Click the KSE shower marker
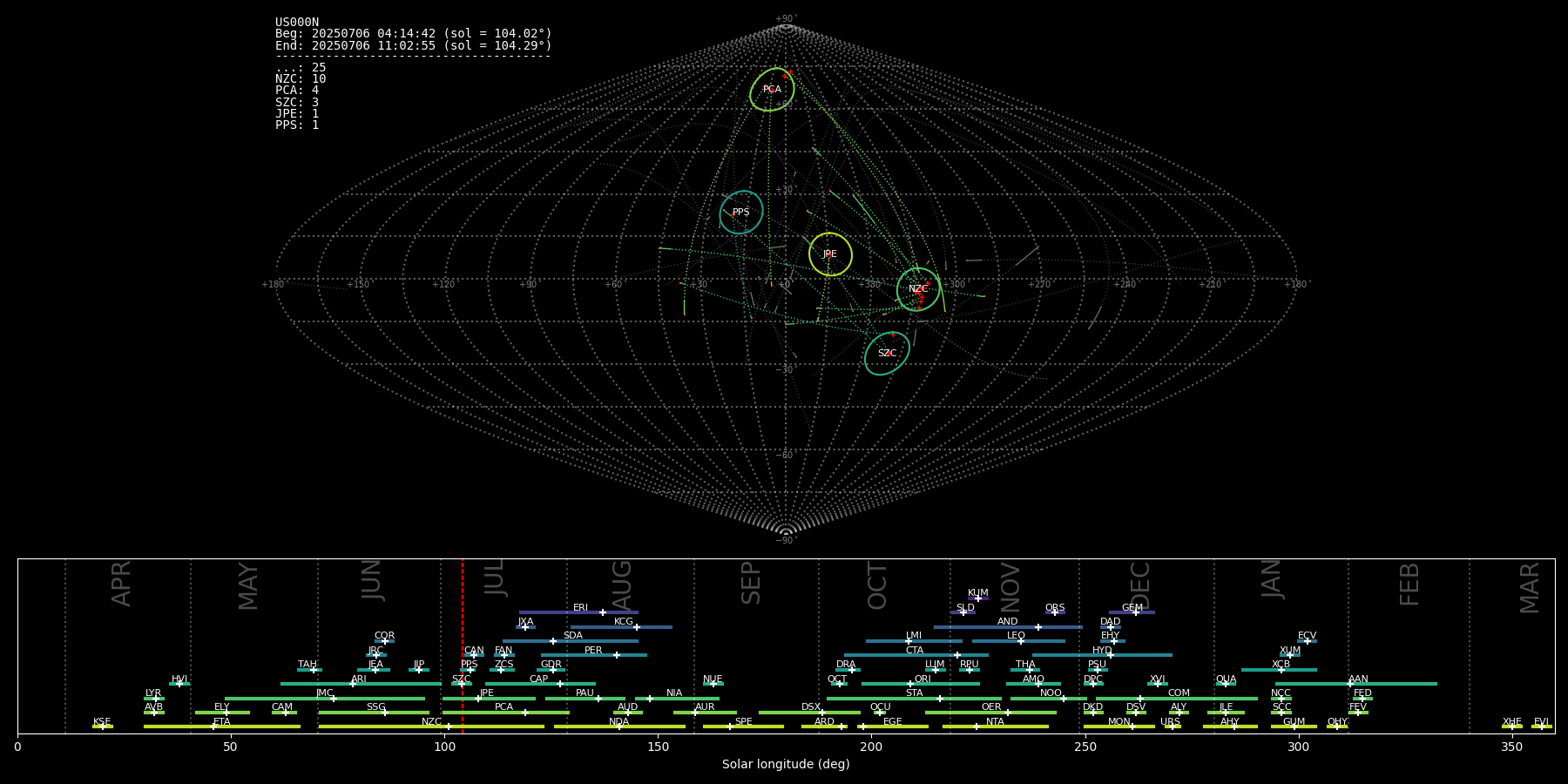The image size is (1568, 784). pyautogui.click(x=102, y=727)
